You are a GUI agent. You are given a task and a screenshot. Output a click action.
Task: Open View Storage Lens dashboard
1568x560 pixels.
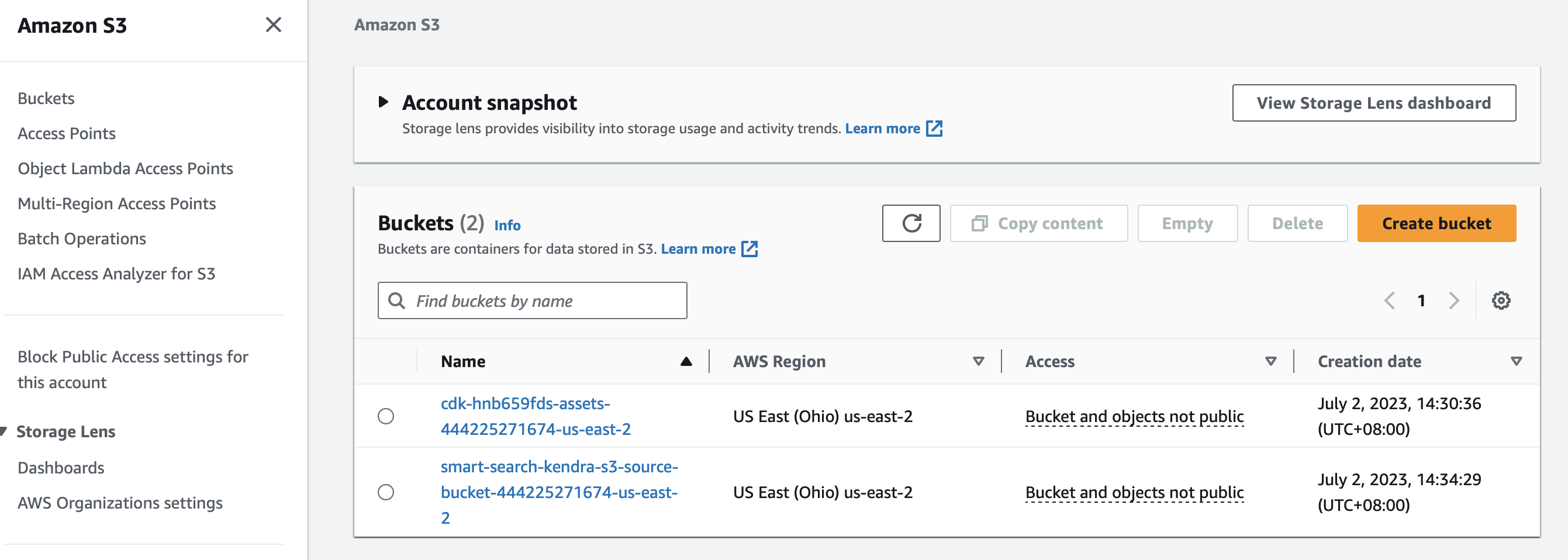[1374, 103]
